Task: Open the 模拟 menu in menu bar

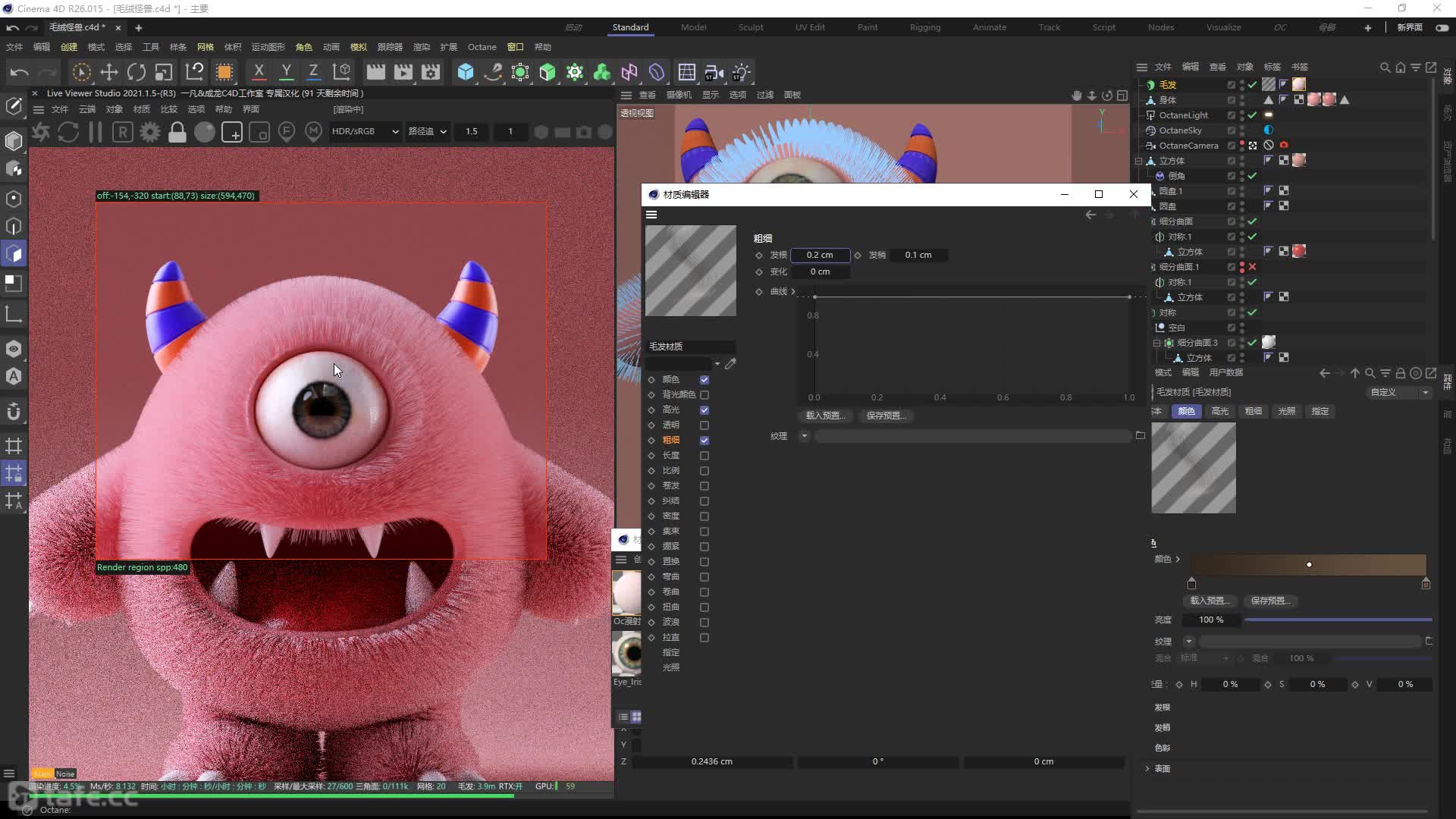Action: pos(358,47)
